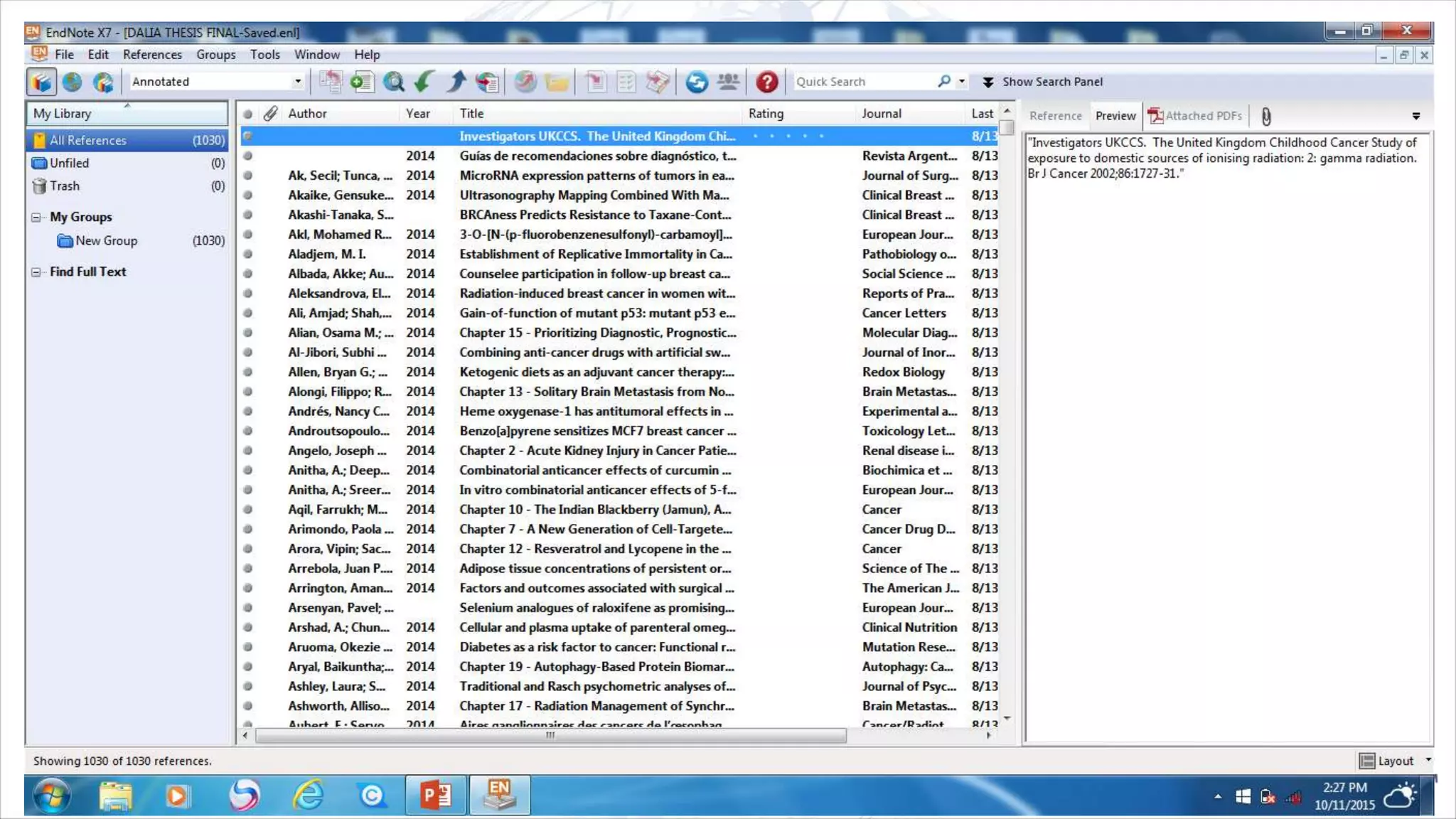Click the reference list vertical scrollbar thumb
Screen dimensions: 1456x819
click(1007, 127)
